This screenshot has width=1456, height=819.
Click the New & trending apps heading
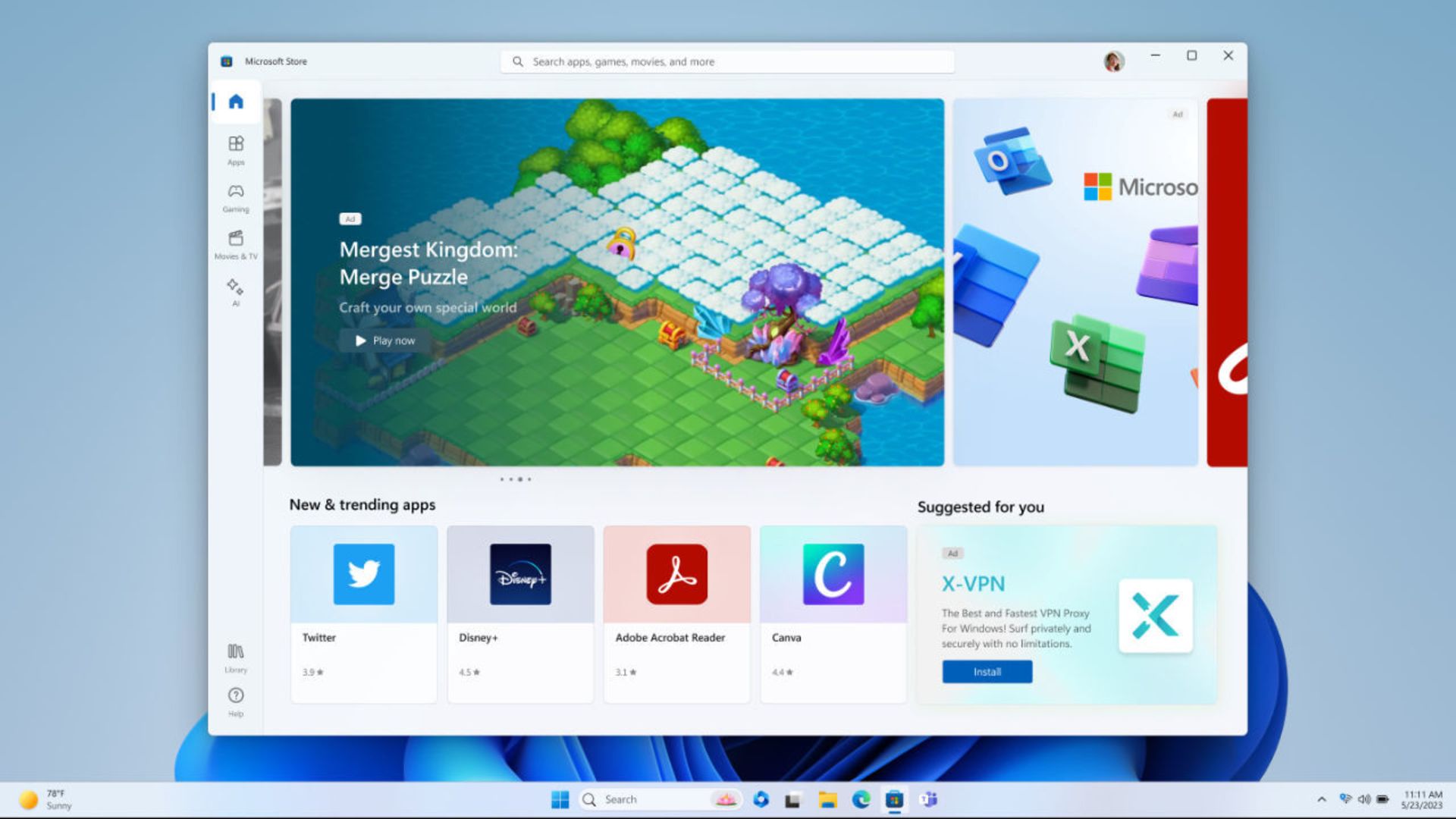[x=362, y=505]
